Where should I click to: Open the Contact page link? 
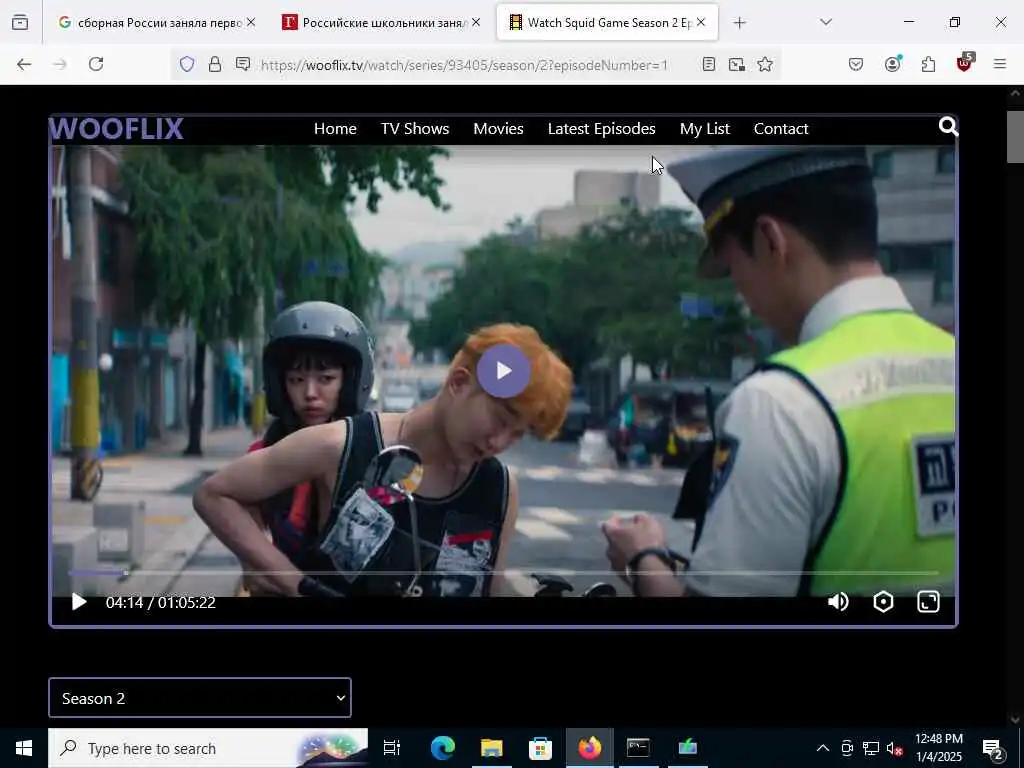click(781, 129)
